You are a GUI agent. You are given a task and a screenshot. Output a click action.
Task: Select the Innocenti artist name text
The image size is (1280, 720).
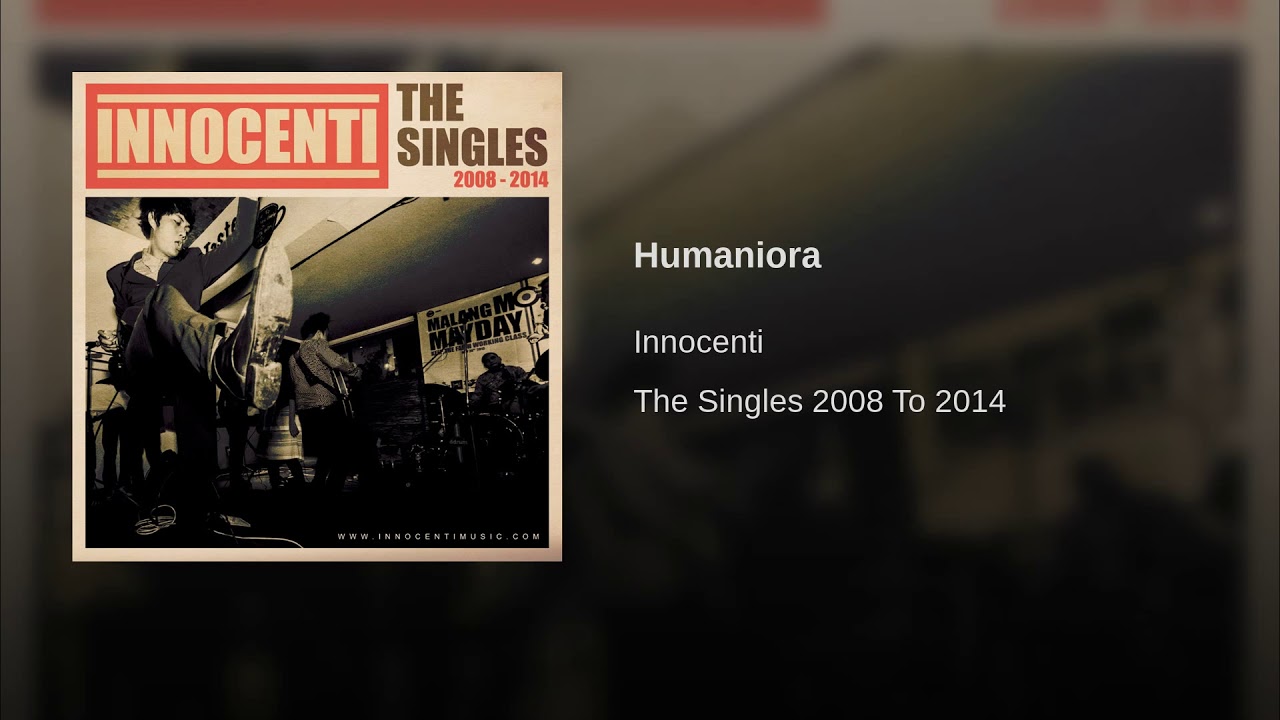pos(698,342)
